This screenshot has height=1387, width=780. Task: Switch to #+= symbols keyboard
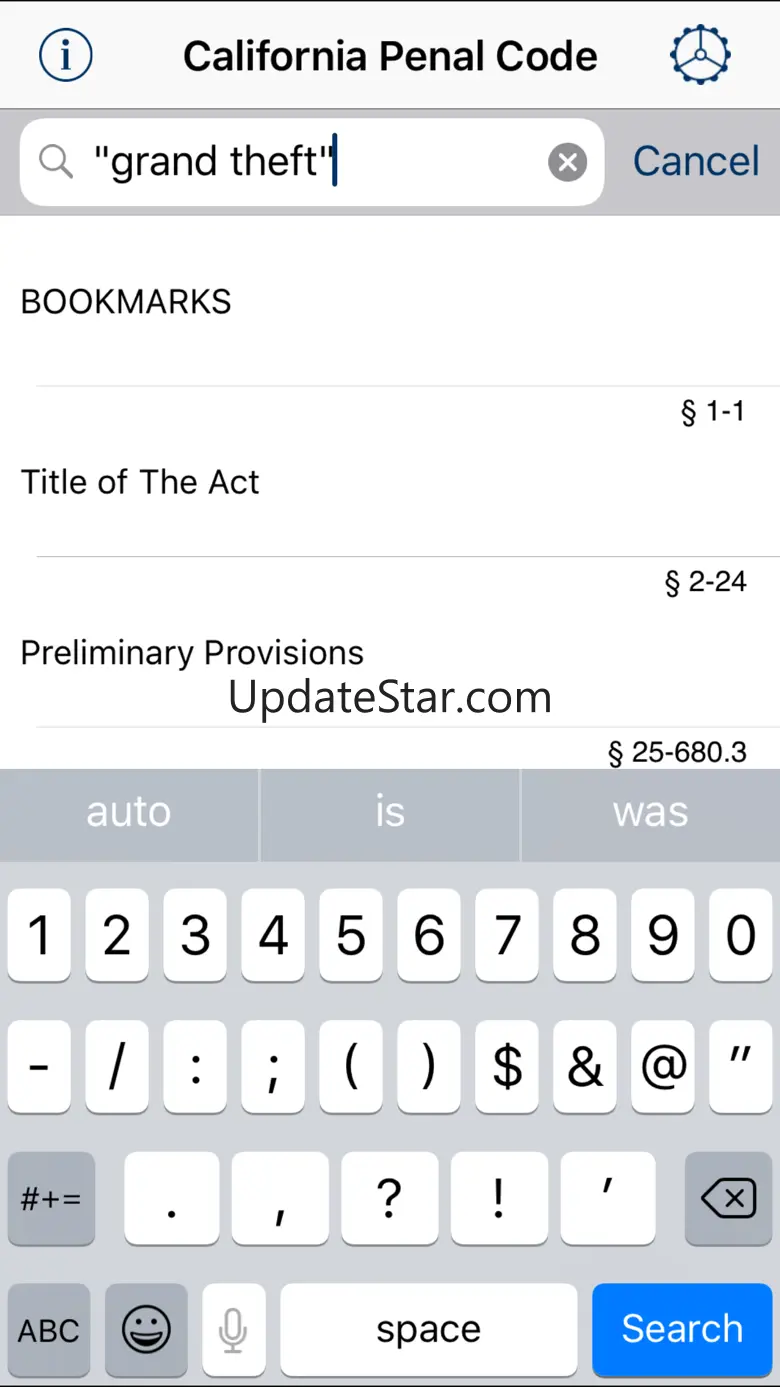(51, 1198)
